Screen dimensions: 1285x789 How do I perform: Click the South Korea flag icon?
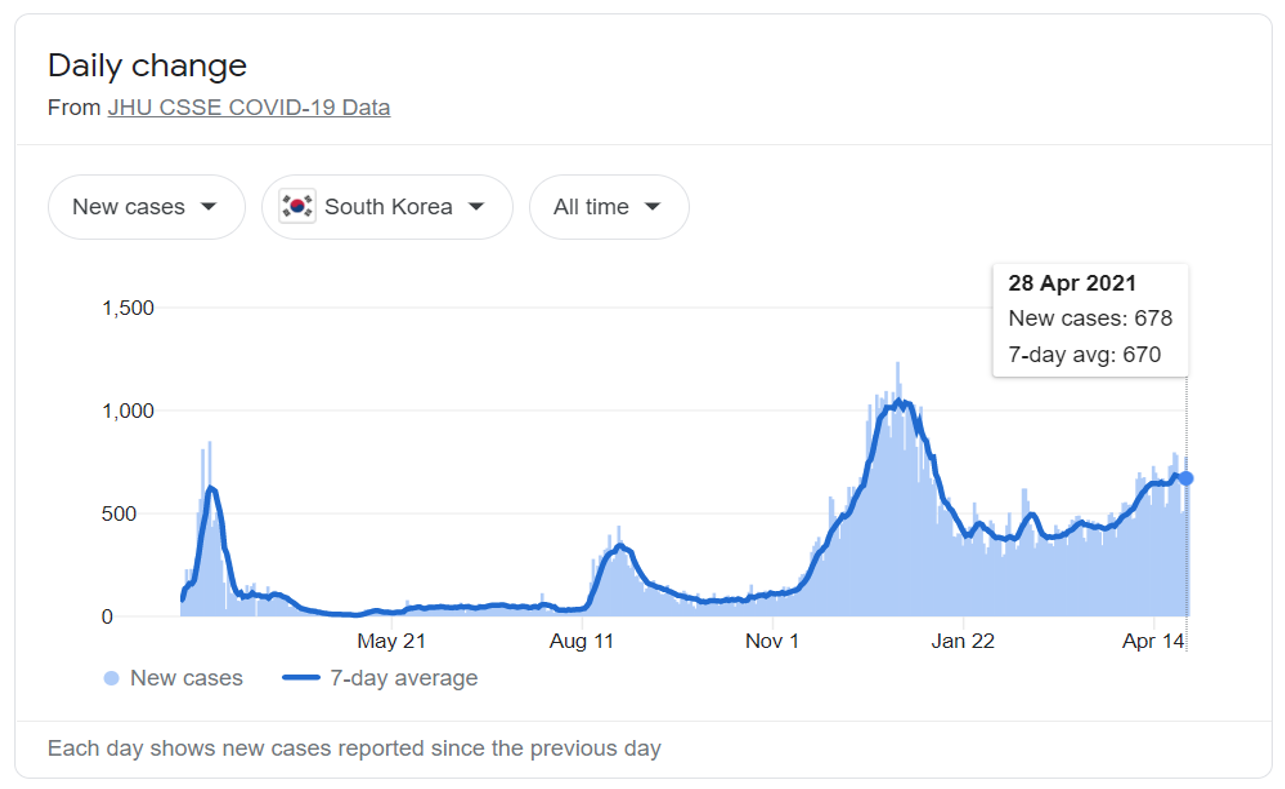coord(298,207)
